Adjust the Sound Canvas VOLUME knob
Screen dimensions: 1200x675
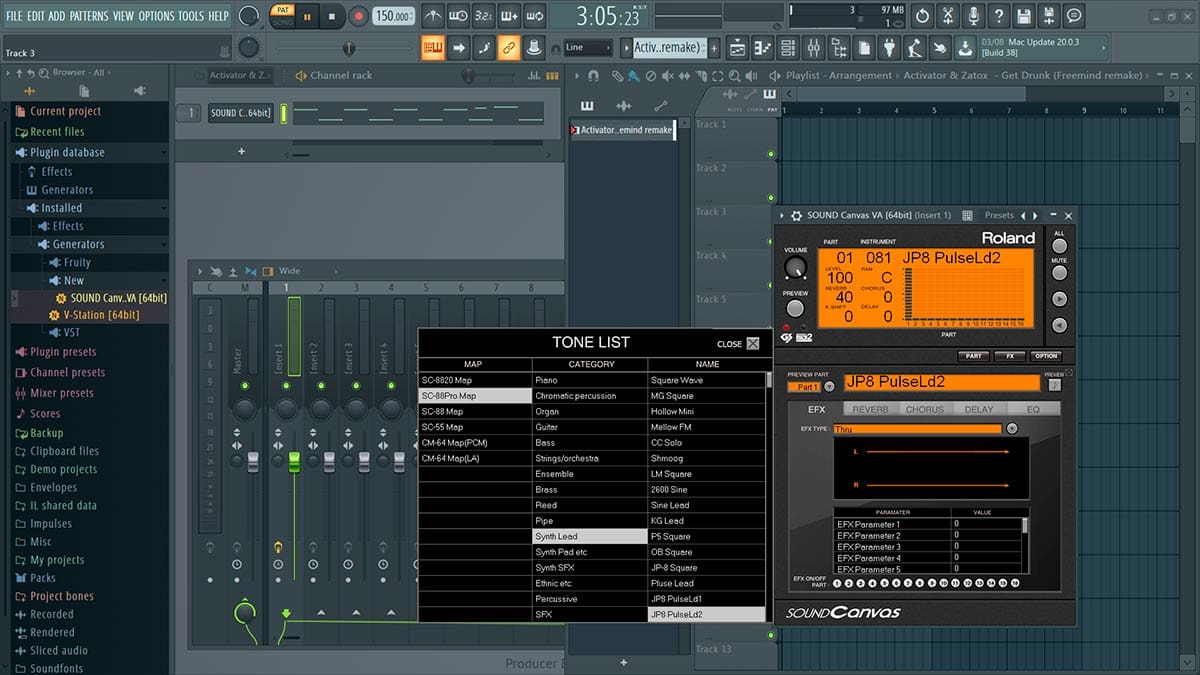[795, 267]
